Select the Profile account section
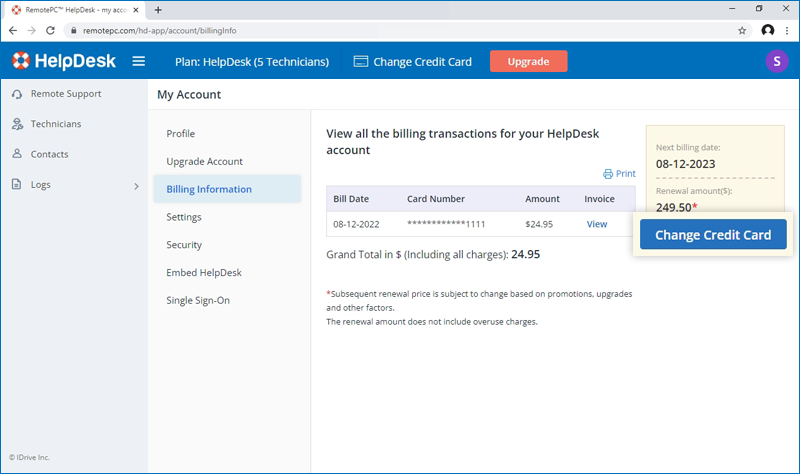800x474 pixels. [181, 134]
